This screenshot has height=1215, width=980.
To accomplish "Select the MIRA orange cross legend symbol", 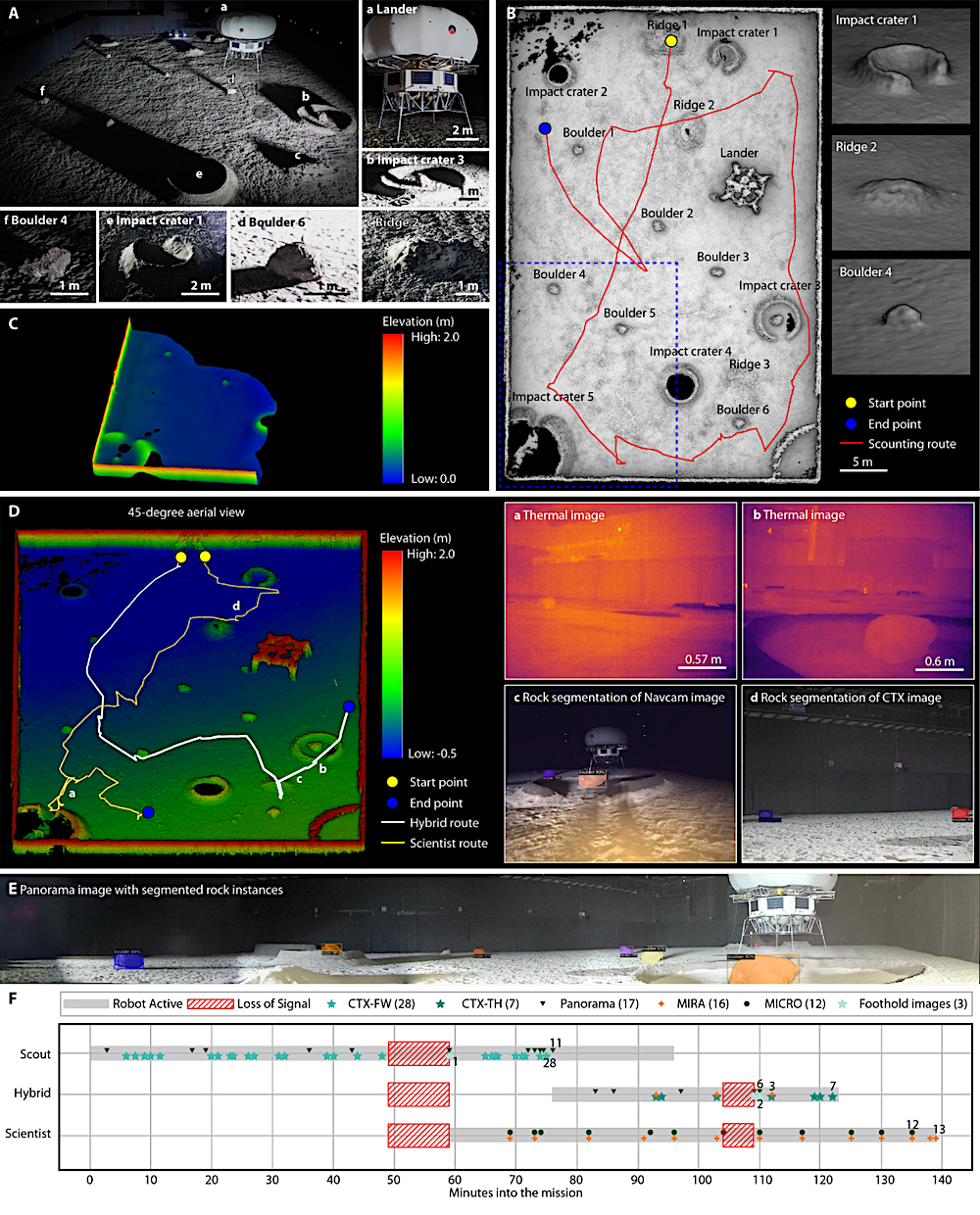I will tap(661, 1002).
